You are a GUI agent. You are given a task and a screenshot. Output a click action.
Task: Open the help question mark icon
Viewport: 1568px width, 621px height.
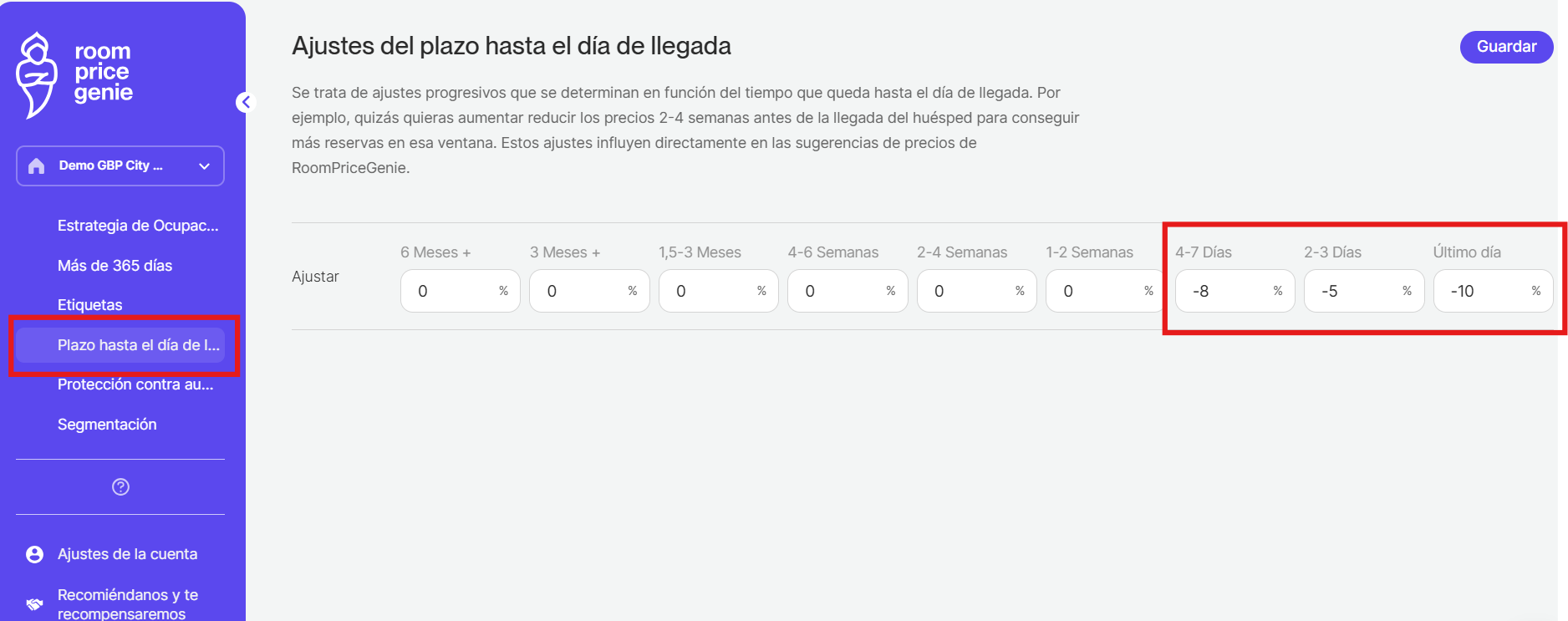(120, 486)
